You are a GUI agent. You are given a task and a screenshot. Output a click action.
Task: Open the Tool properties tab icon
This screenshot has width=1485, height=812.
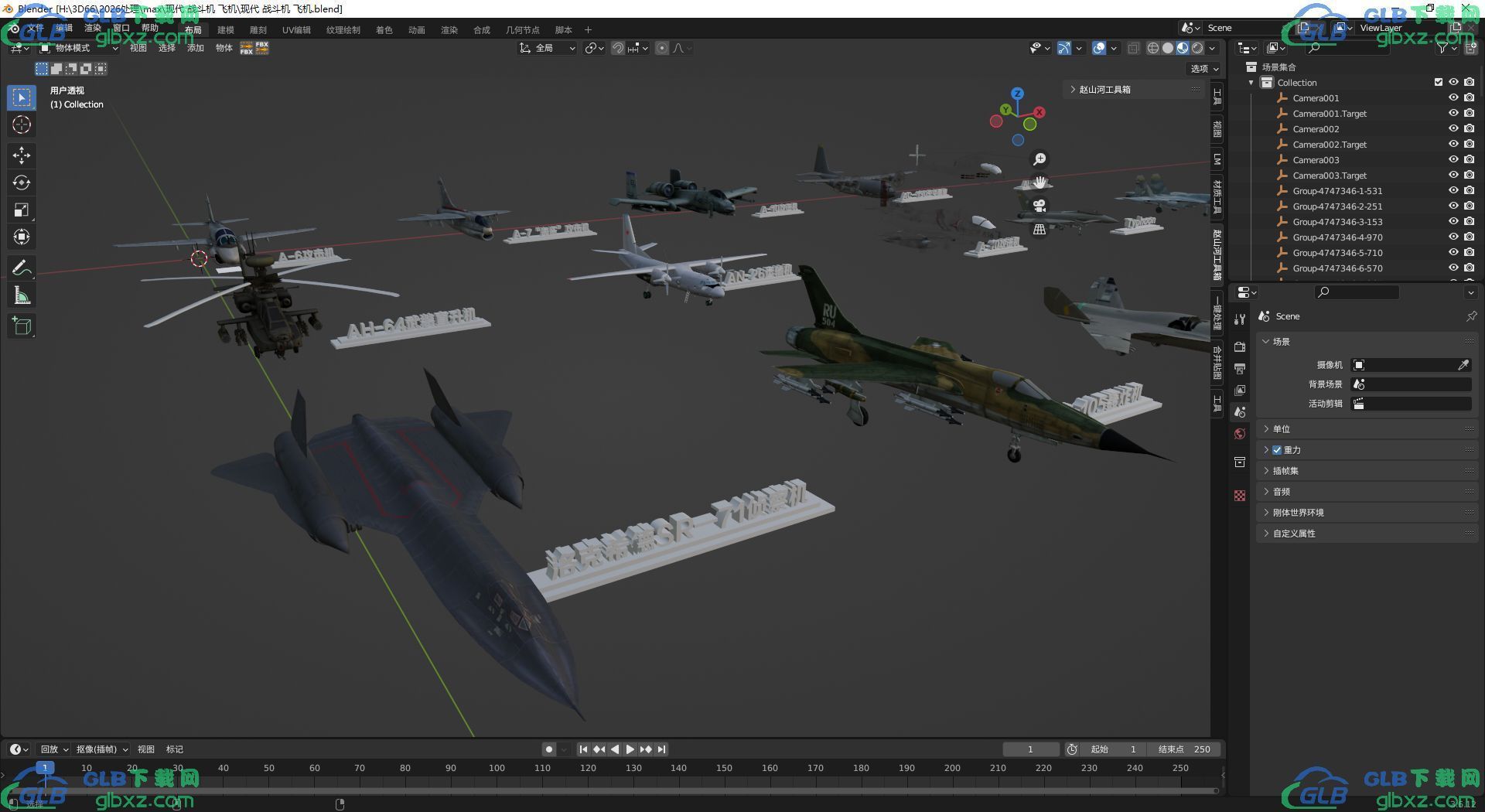tap(1240, 319)
